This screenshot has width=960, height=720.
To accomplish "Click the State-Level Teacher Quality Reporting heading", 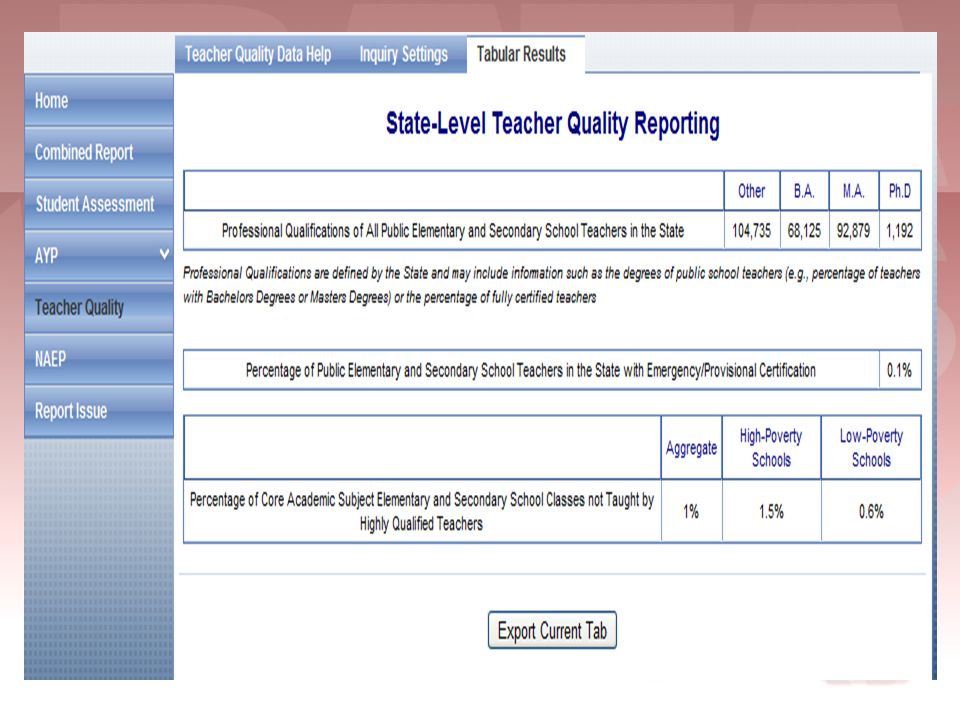I will tap(553, 124).
